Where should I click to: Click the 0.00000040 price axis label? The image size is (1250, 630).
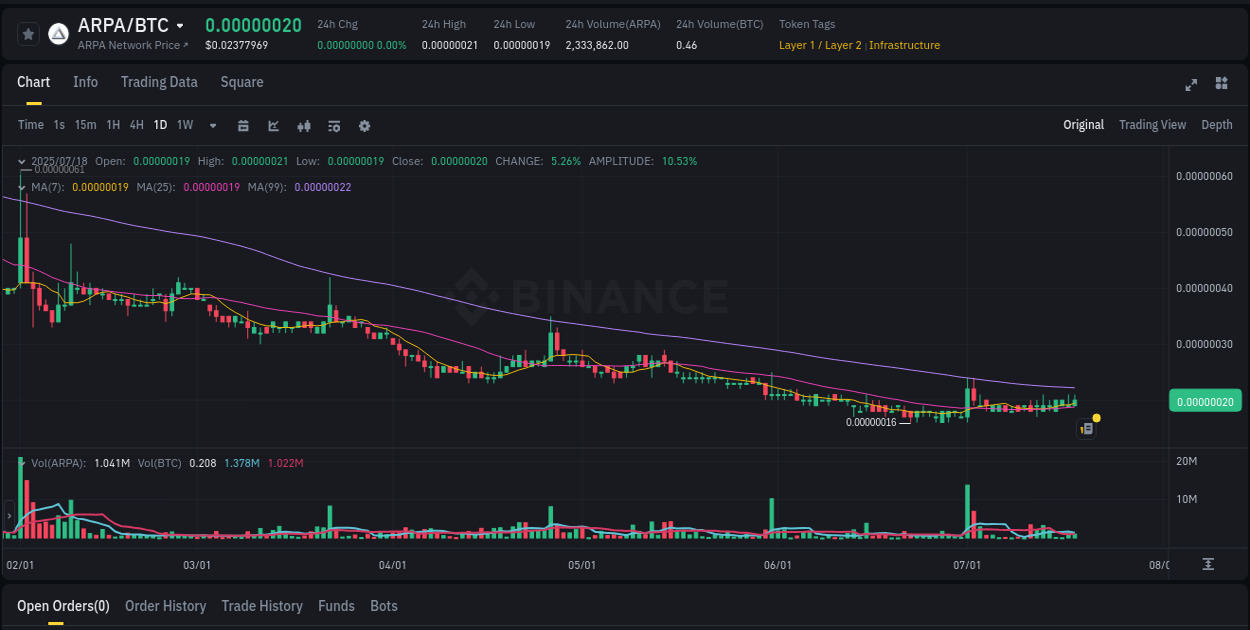[x=1204, y=288]
